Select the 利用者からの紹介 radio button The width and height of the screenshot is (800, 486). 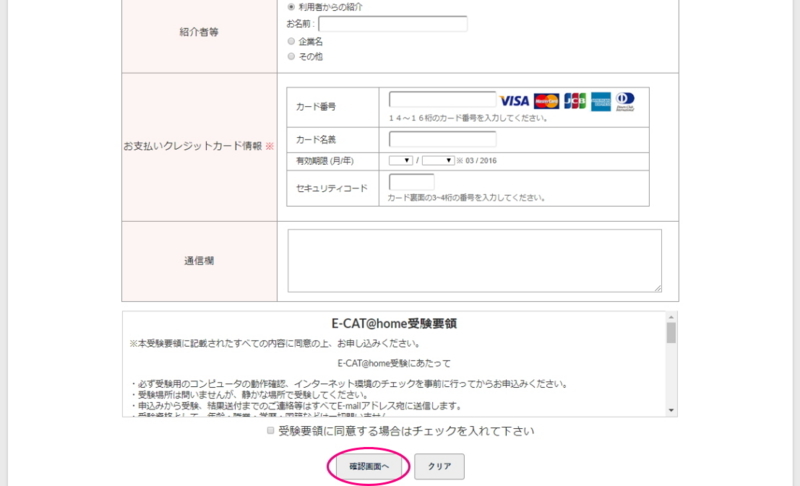(291, 7)
